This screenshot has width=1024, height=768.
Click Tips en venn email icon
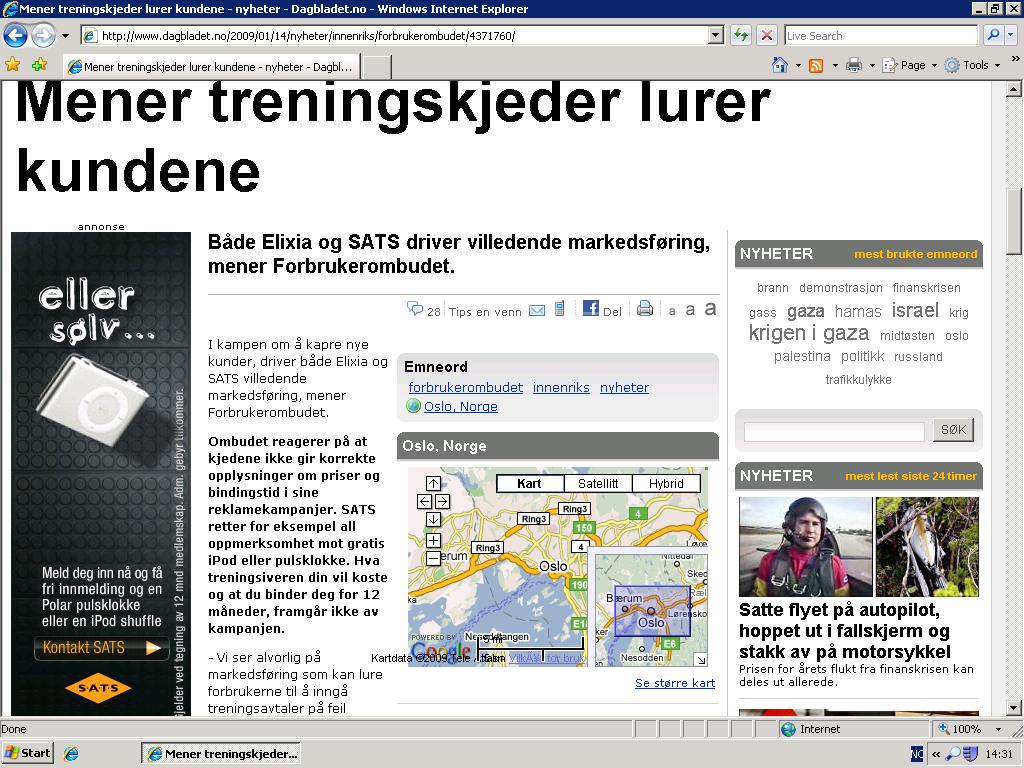tap(537, 310)
